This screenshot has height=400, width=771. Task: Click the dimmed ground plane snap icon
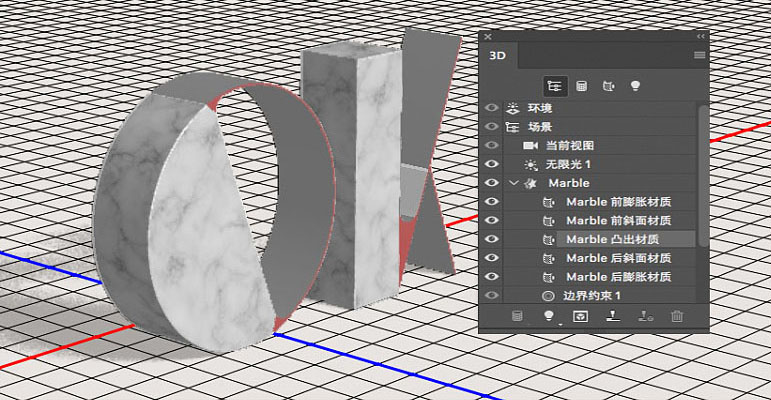point(645,316)
